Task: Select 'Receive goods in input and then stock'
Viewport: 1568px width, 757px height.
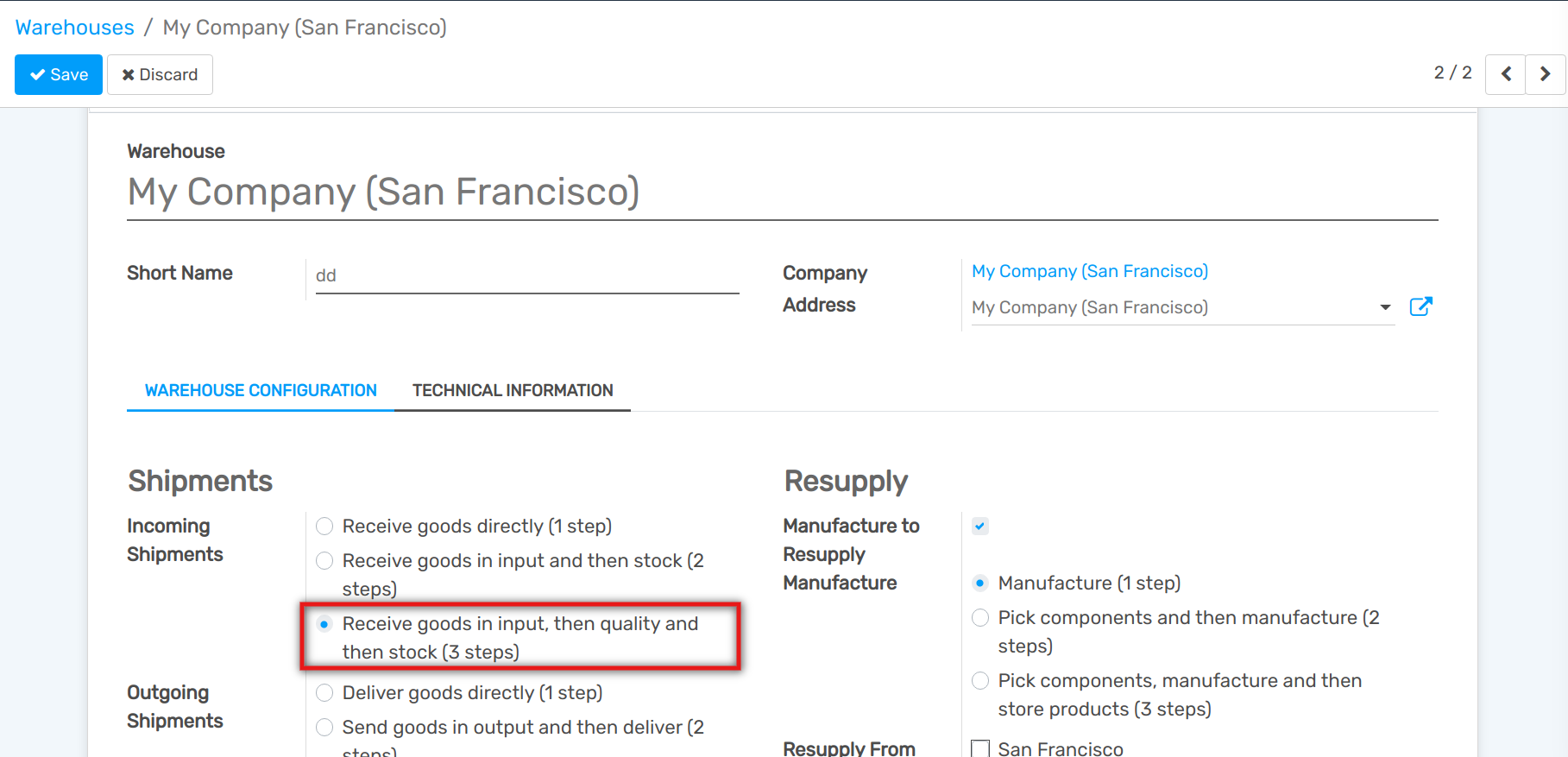Action: (x=324, y=560)
